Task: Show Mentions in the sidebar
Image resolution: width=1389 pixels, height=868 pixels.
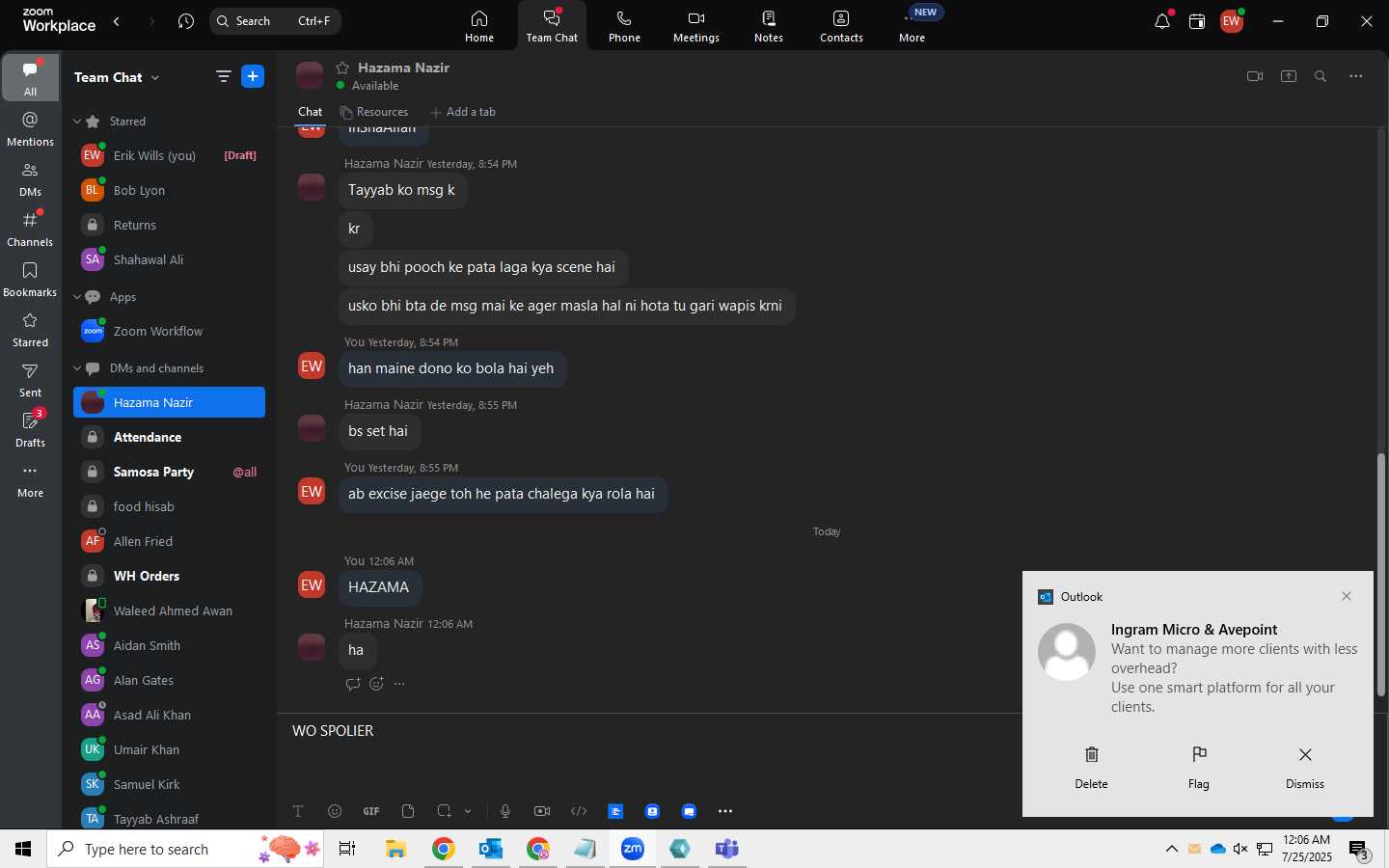Action: coord(30,128)
